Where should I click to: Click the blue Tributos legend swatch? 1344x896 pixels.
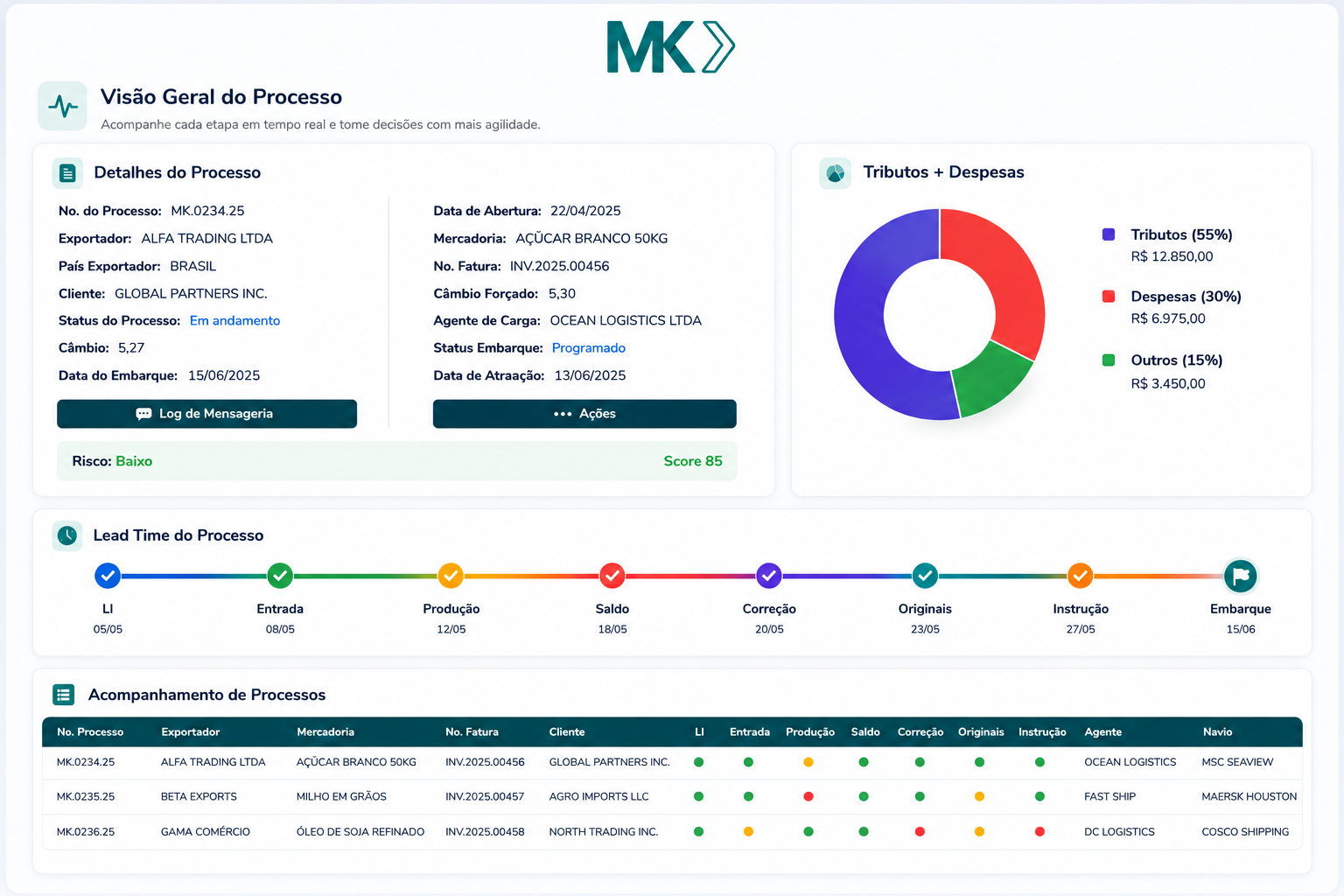click(1109, 234)
